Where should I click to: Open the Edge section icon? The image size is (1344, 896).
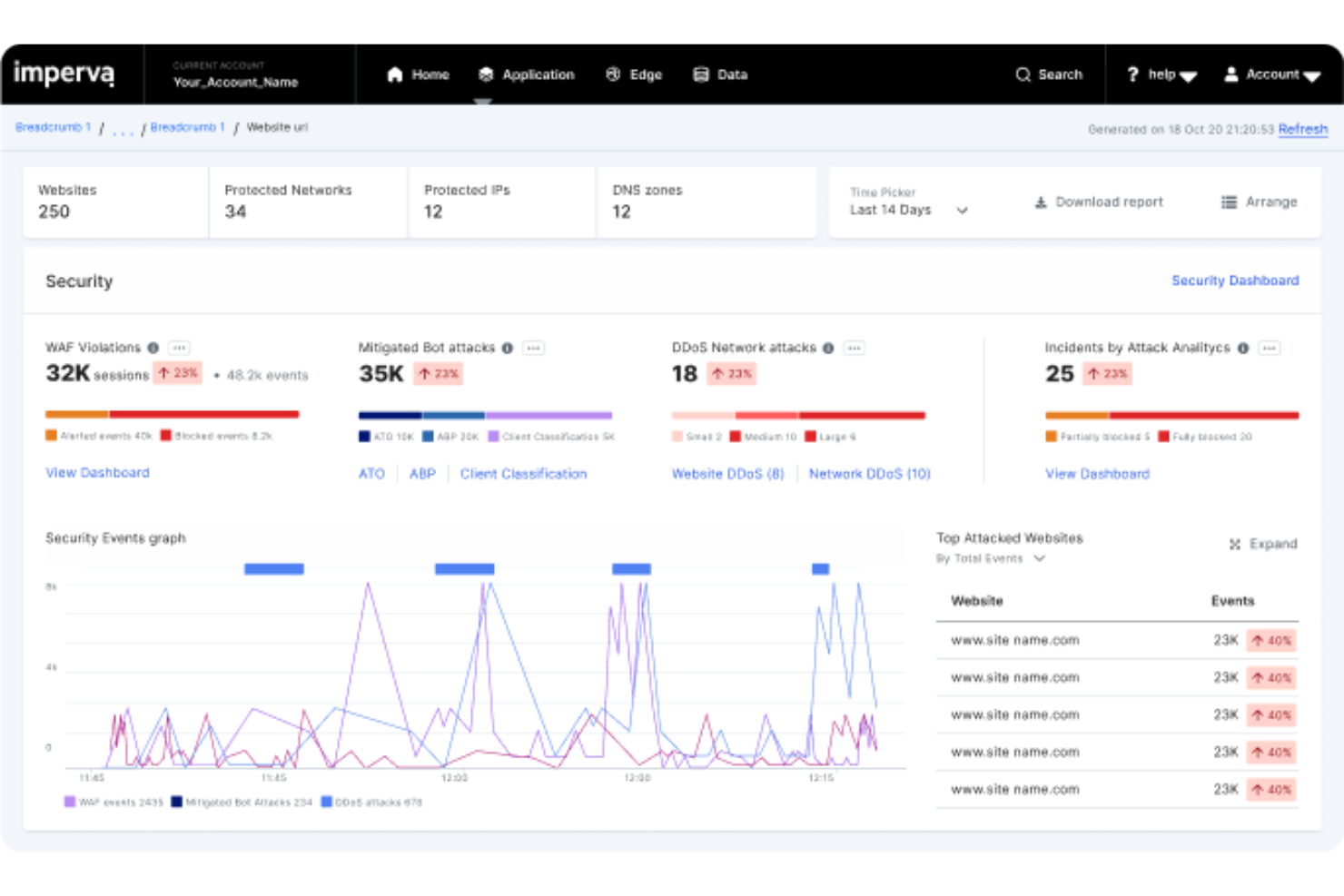tap(611, 74)
